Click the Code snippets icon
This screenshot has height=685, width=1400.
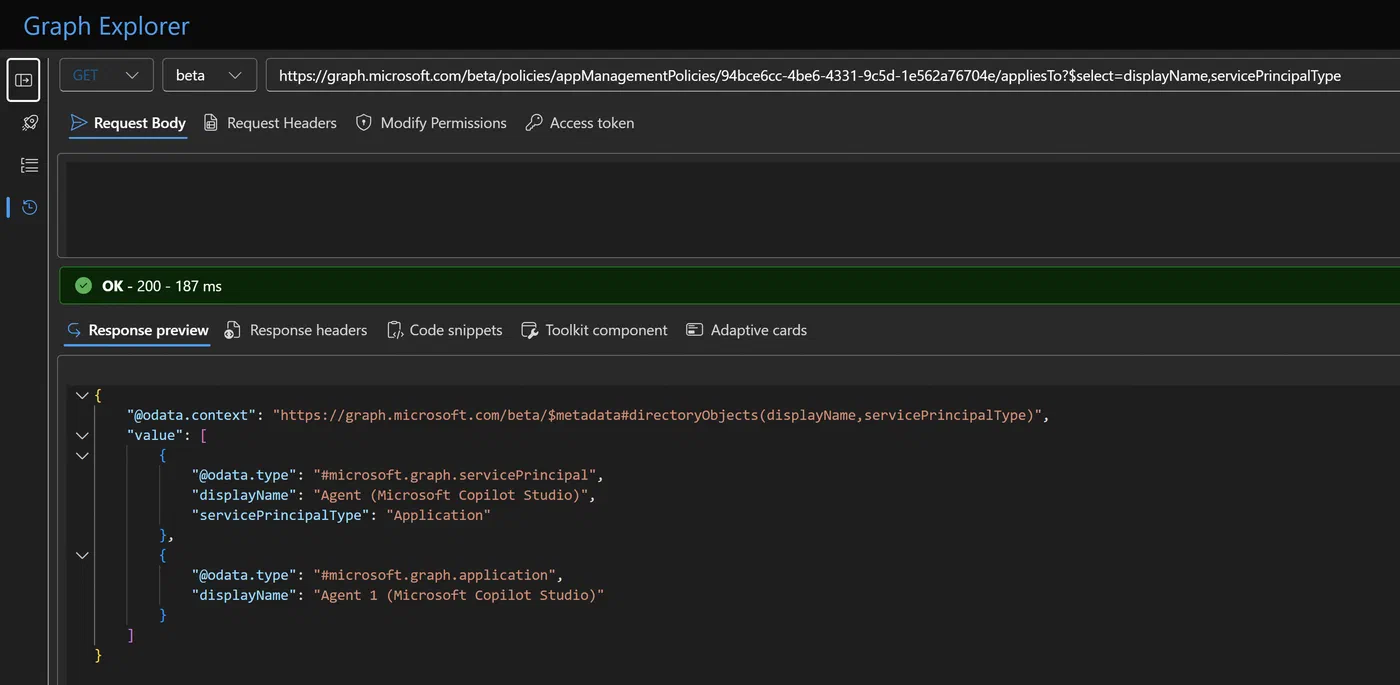coord(394,330)
